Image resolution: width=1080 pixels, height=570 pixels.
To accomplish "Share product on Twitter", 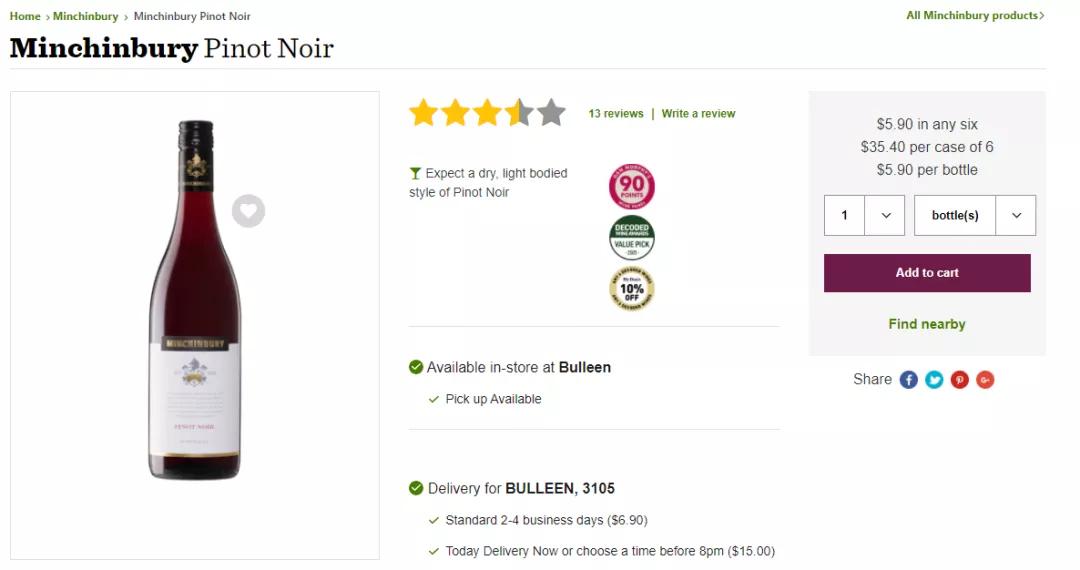I will click(934, 380).
